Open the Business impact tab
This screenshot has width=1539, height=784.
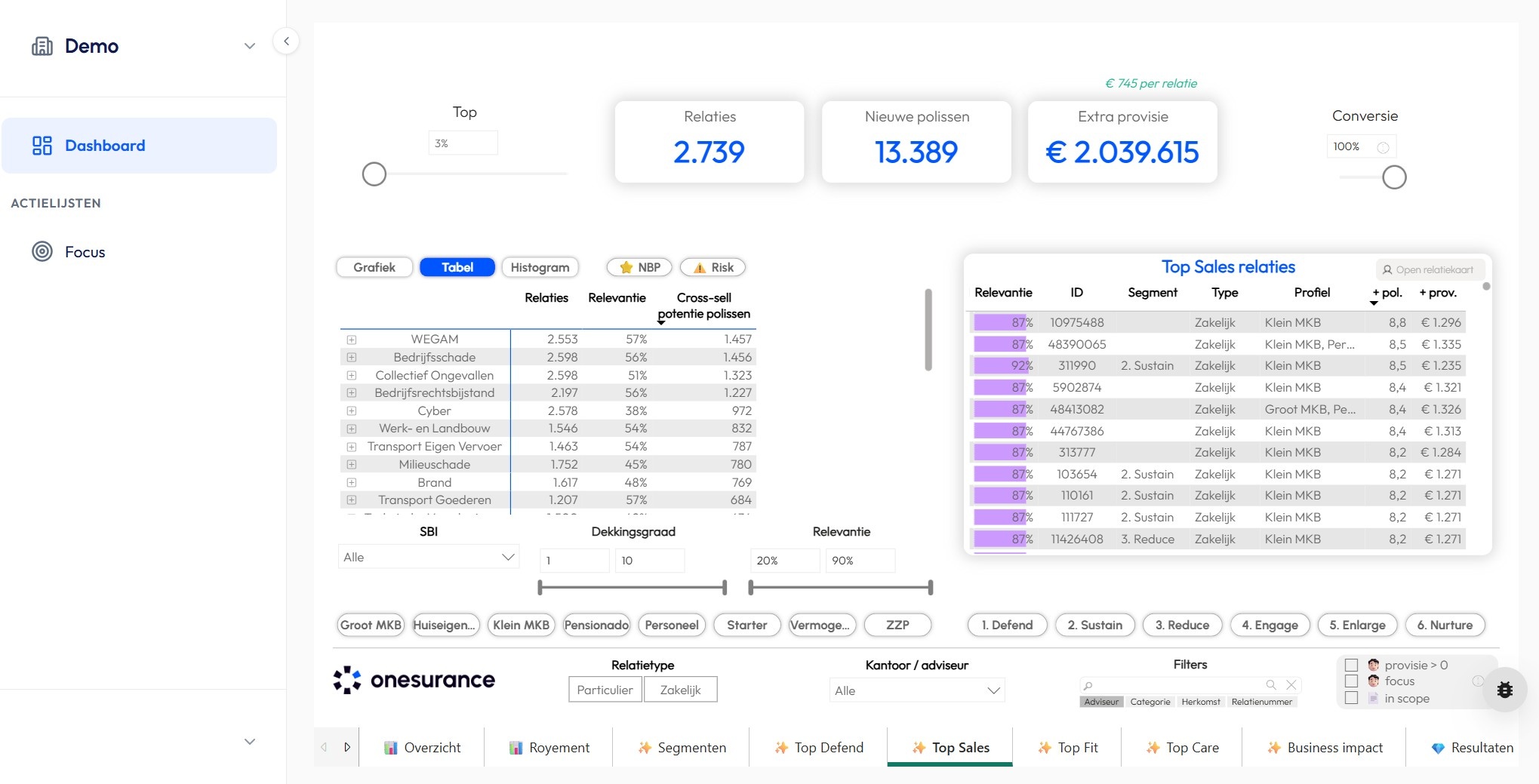1324,747
